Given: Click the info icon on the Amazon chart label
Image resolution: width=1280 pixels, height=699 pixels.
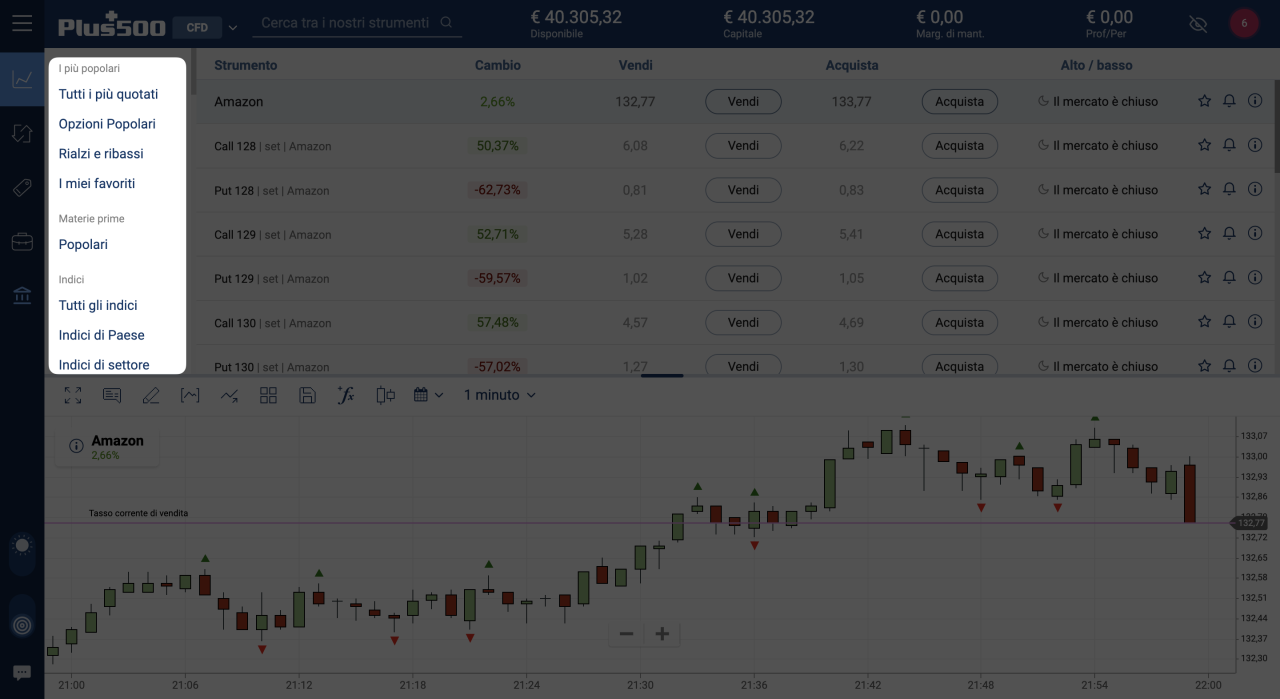Looking at the screenshot, I should tap(76, 446).
